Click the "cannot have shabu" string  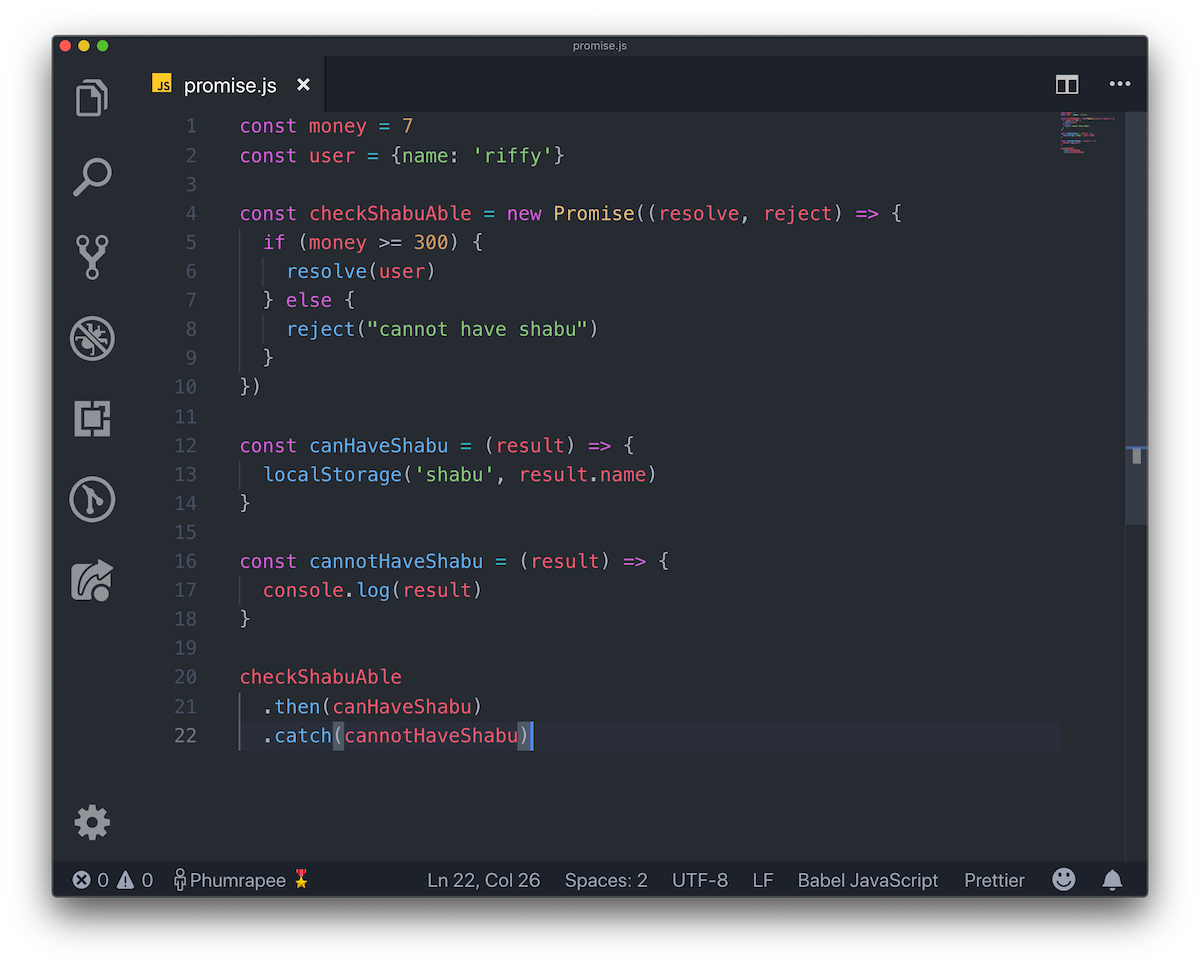pyautogui.click(x=476, y=329)
